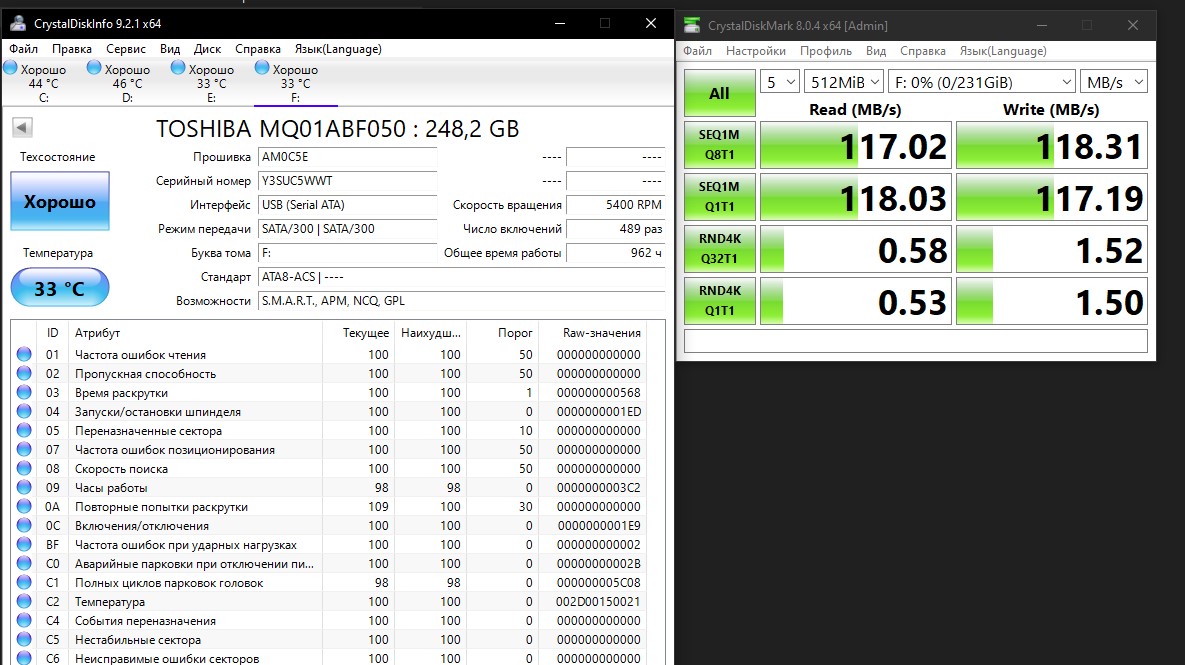Click RND4K Q32T1 write value 1.52
This screenshot has width=1185, height=665.
tap(1052, 249)
